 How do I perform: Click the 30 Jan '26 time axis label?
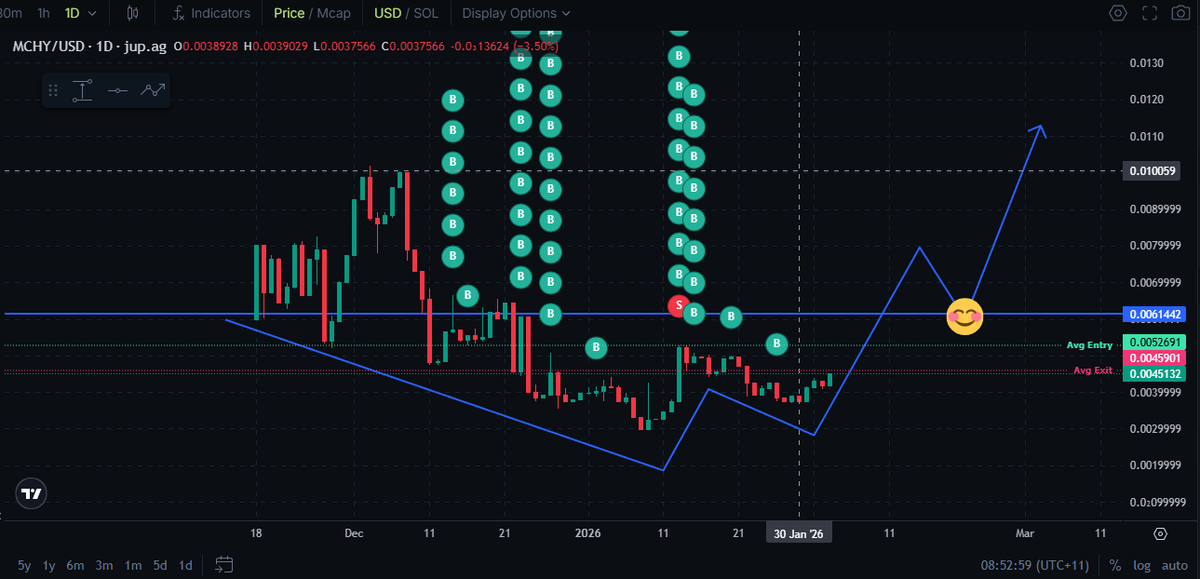pyautogui.click(x=799, y=534)
